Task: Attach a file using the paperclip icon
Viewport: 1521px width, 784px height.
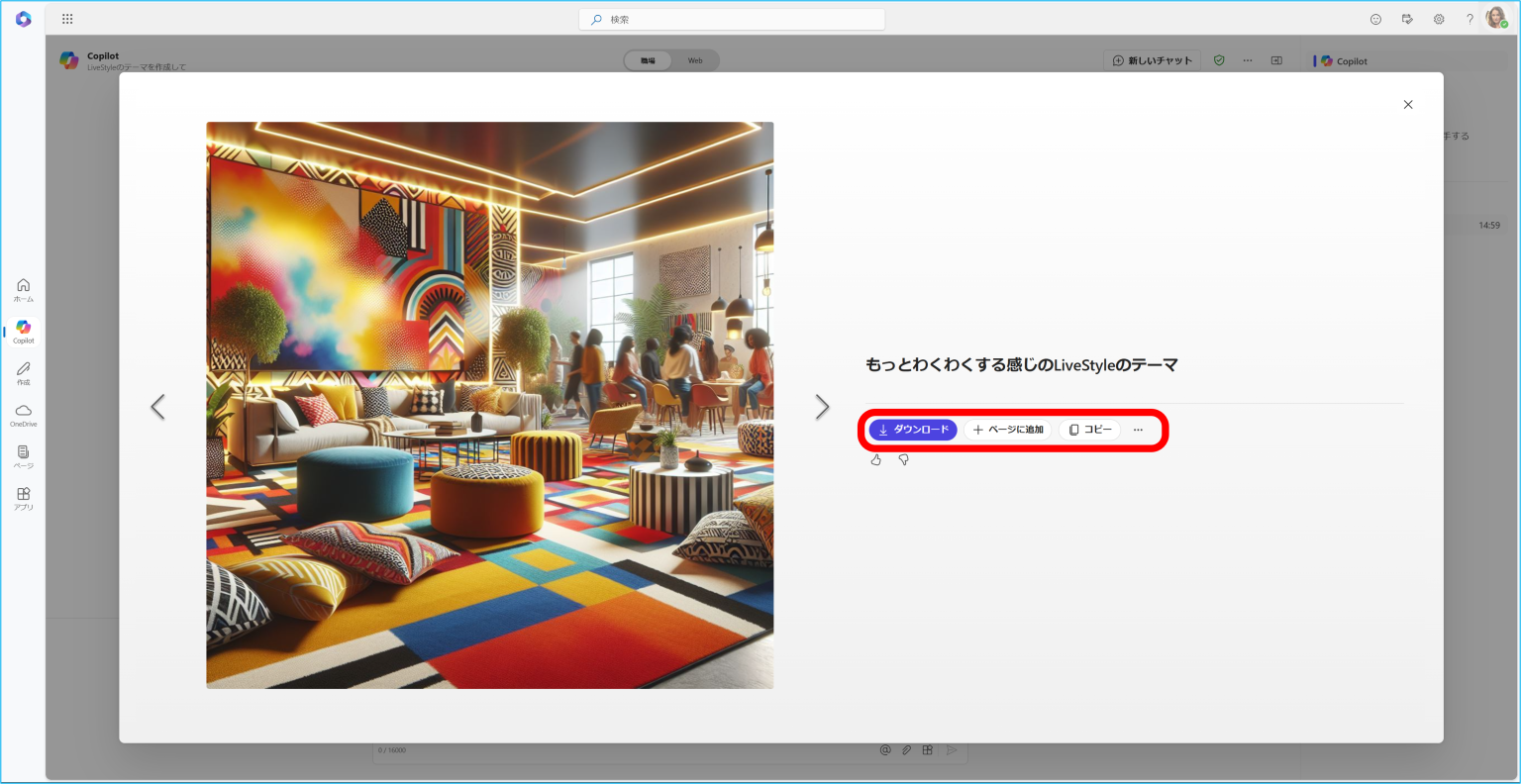Action: pos(905,749)
